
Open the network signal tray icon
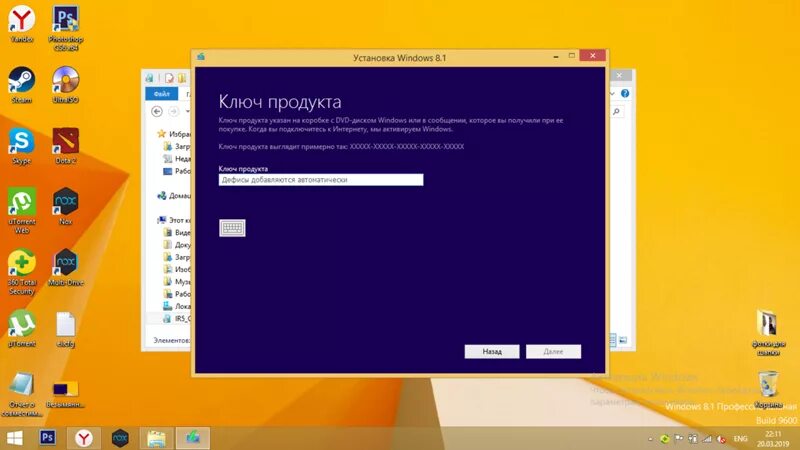pyautogui.click(x=707, y=439)
